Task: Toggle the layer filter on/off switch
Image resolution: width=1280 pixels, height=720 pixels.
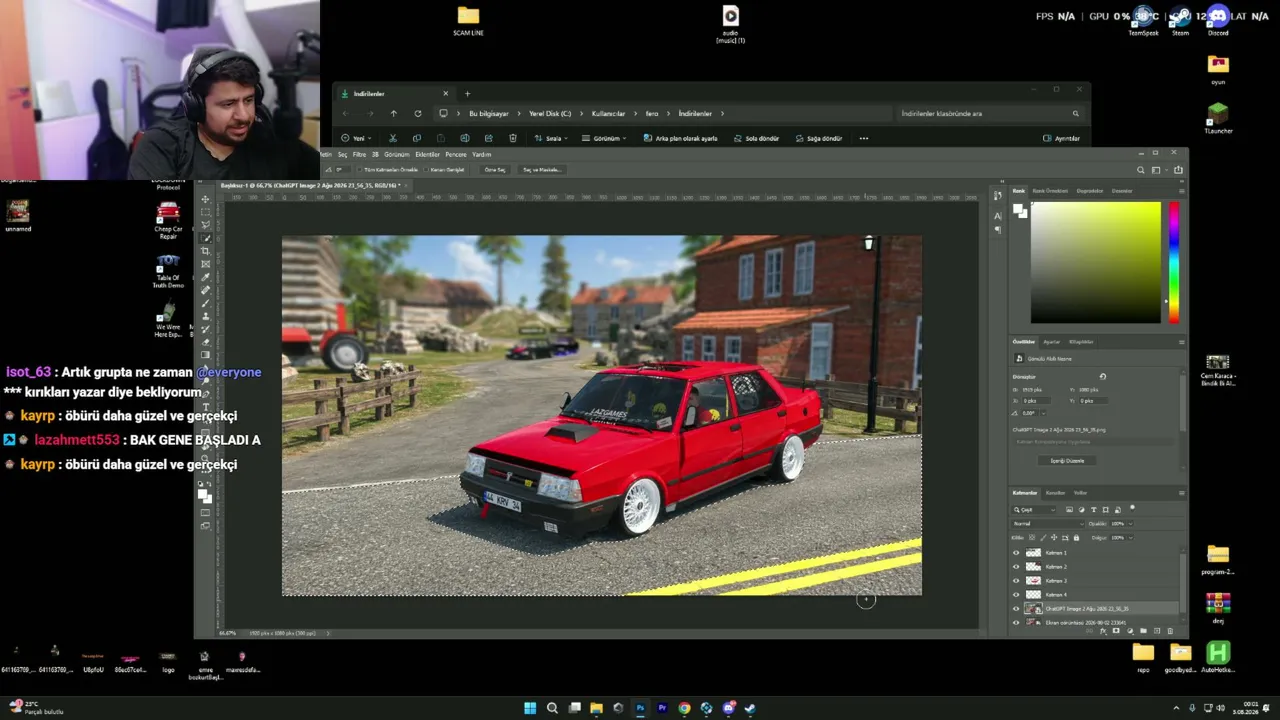Action: point(1132,509)
